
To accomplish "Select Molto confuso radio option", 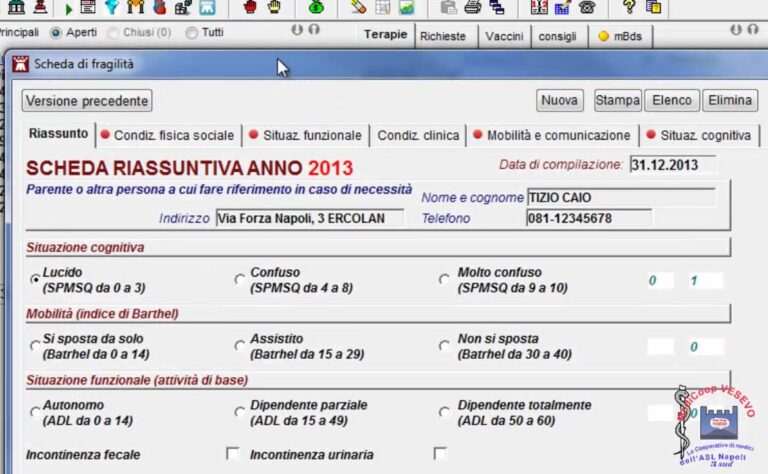I will [x=444, y=279].
